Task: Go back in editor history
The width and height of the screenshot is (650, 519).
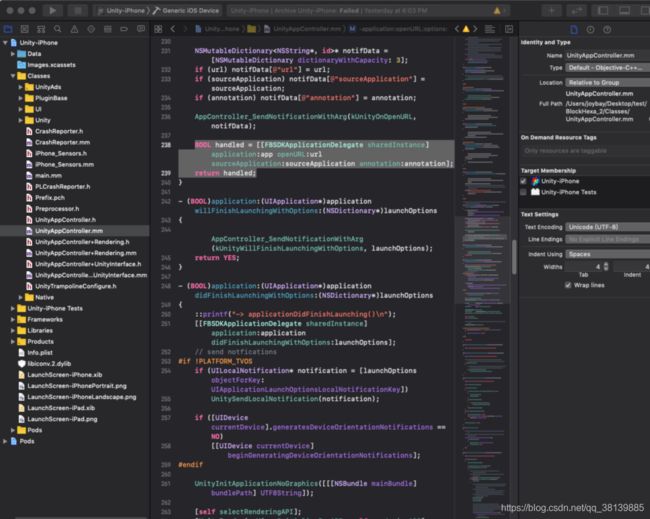Action: (x=173, y=29)
